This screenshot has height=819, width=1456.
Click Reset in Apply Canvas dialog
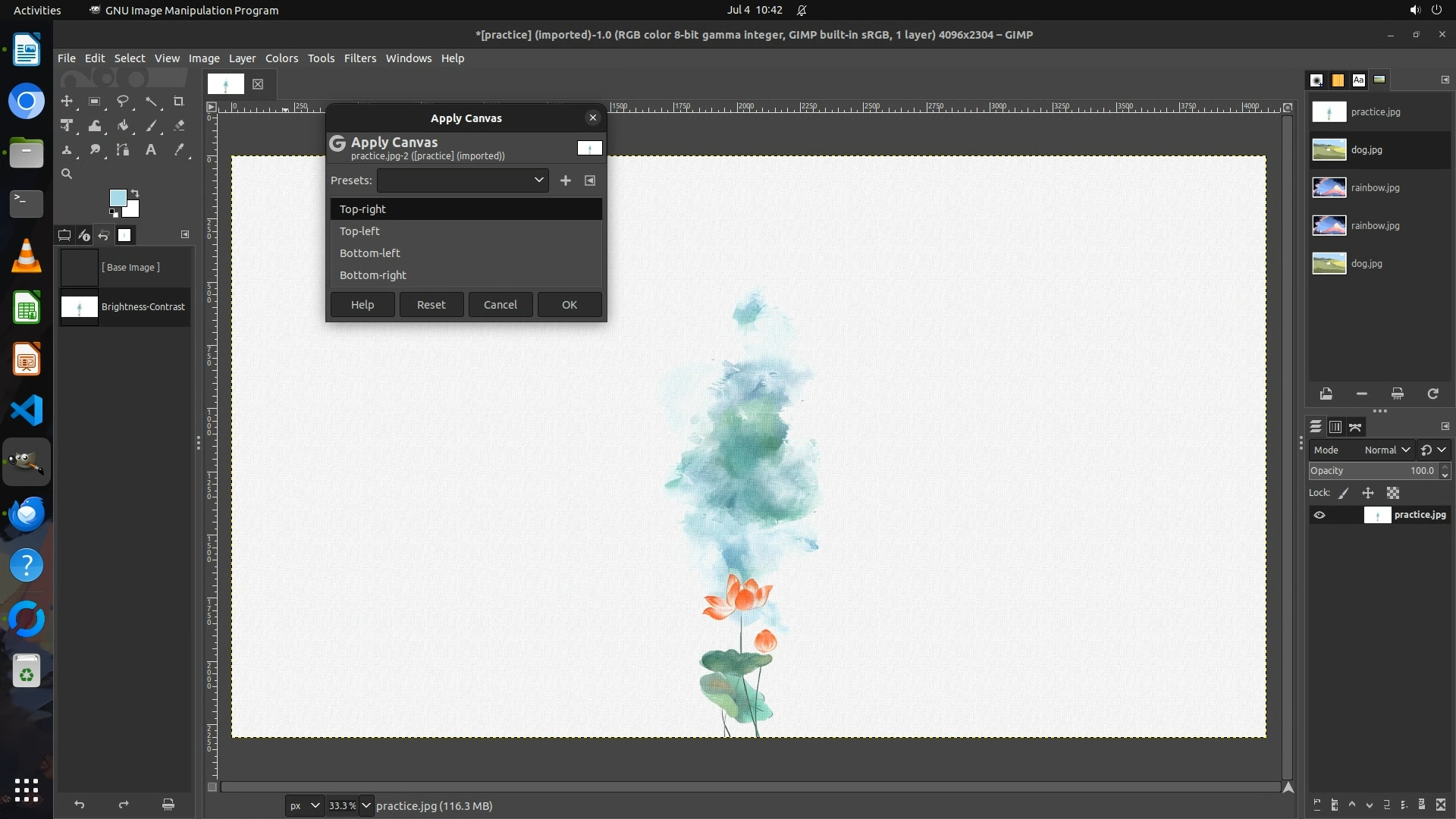(431, 305)
